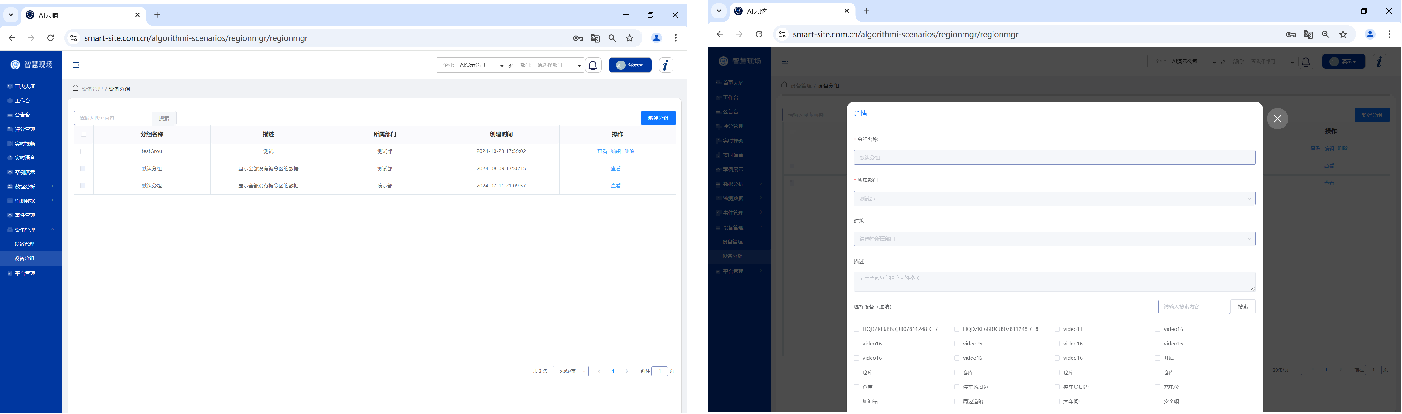Click the blue add button above the left table

tap(657, 118)
